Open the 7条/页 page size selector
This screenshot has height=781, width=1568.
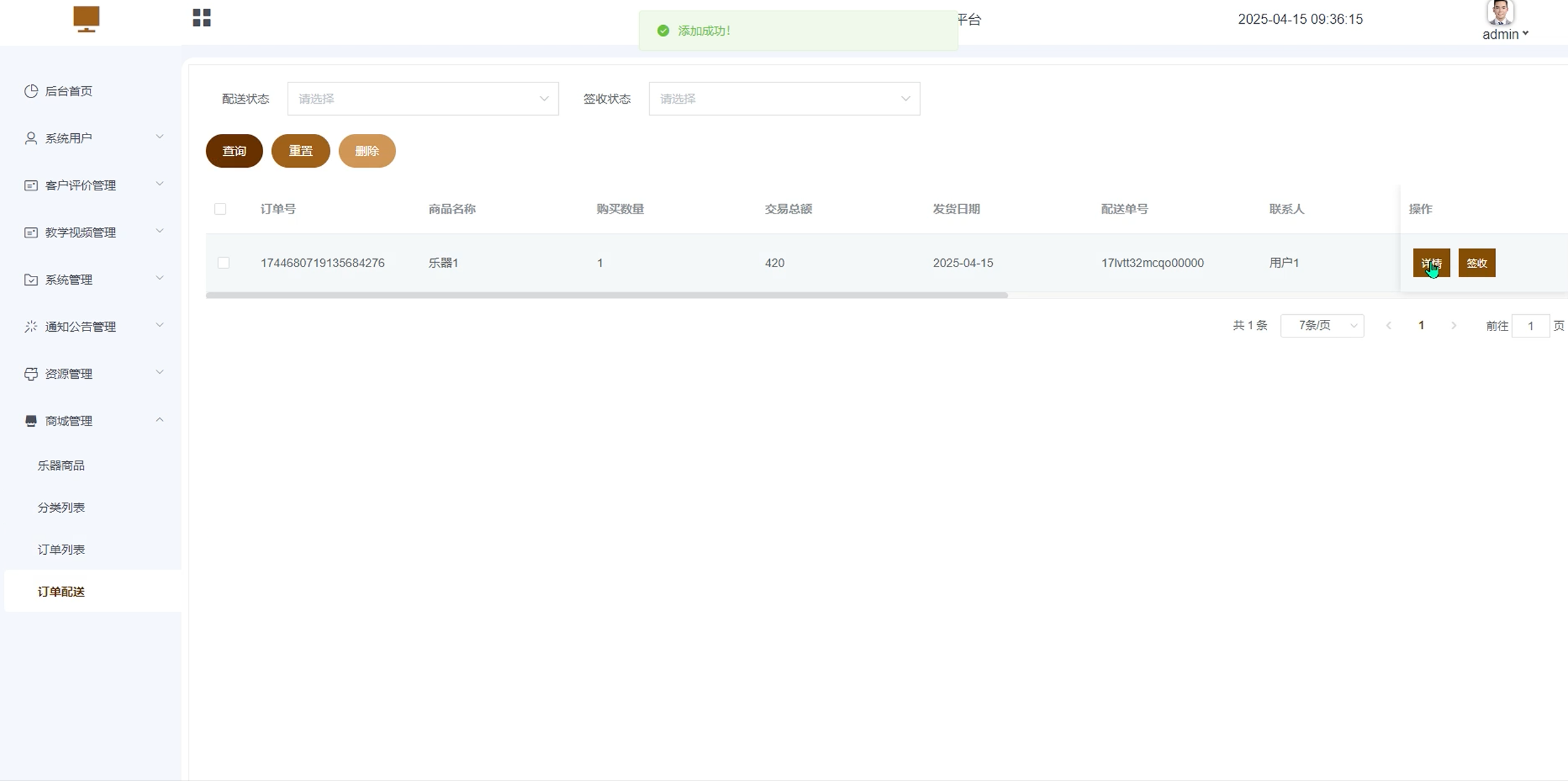[1321, 325]
